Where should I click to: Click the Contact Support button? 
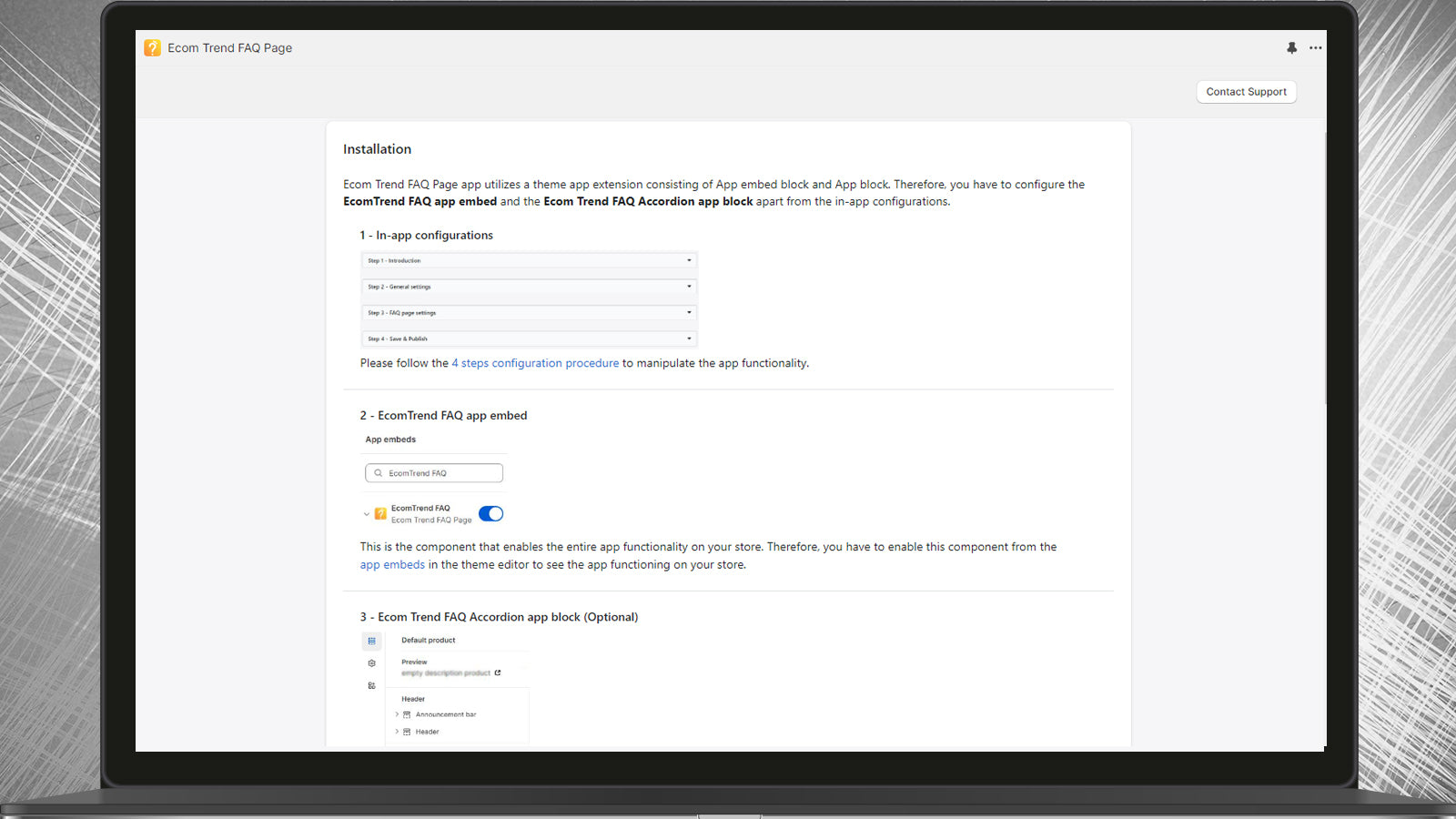tap(1246, 92)
